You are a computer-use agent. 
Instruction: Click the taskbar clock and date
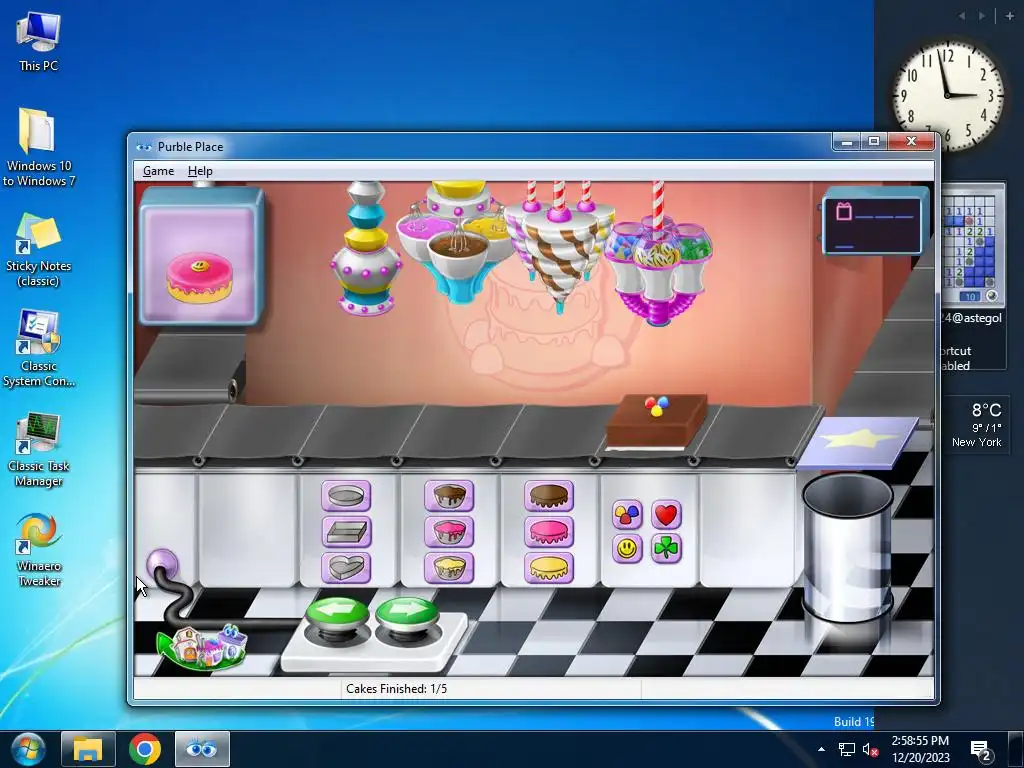click(x=920, y=749)
